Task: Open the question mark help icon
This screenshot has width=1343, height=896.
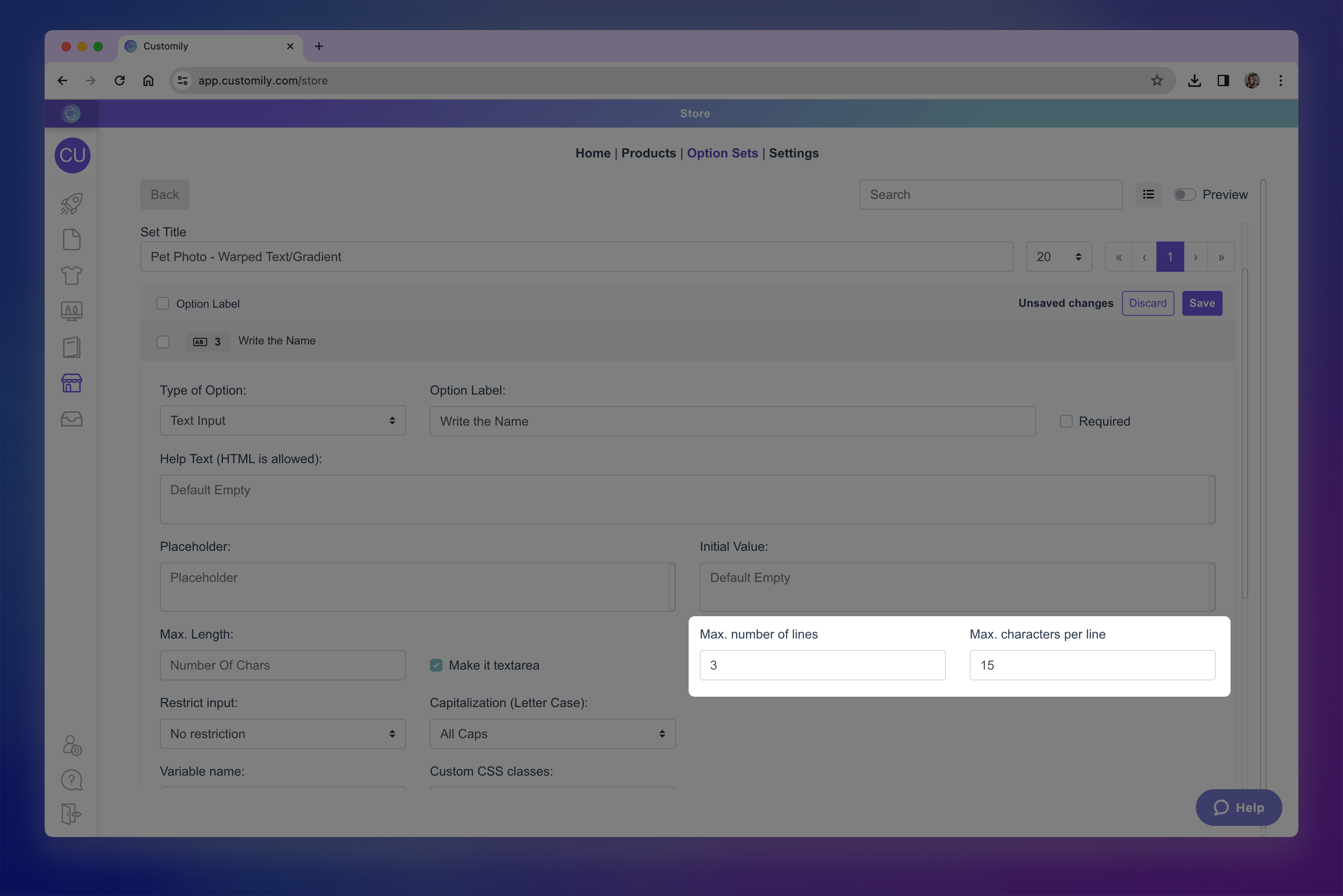Action: (71, 780)
